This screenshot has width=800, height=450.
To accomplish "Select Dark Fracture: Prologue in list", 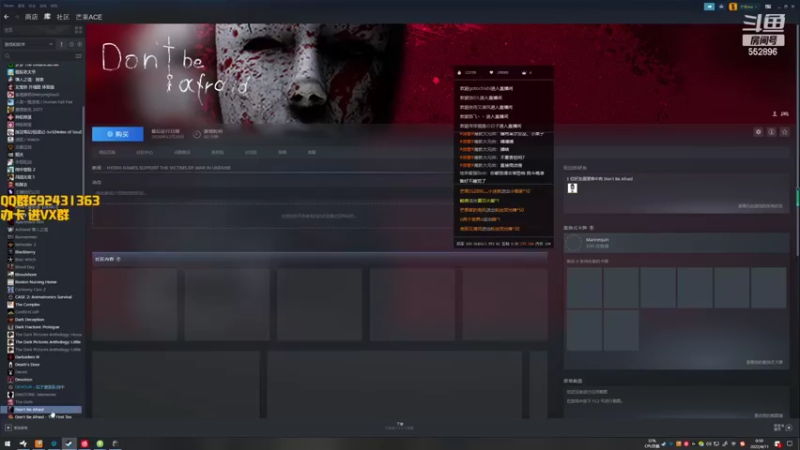I will point(37,327).
